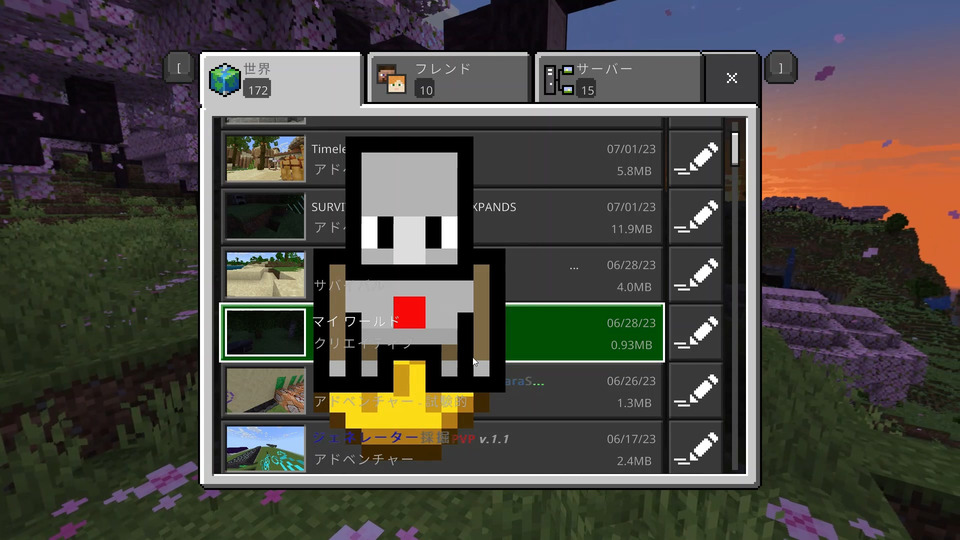
Task: Edit the Timeless world dated 07/01/23
Action: (696, 159)
